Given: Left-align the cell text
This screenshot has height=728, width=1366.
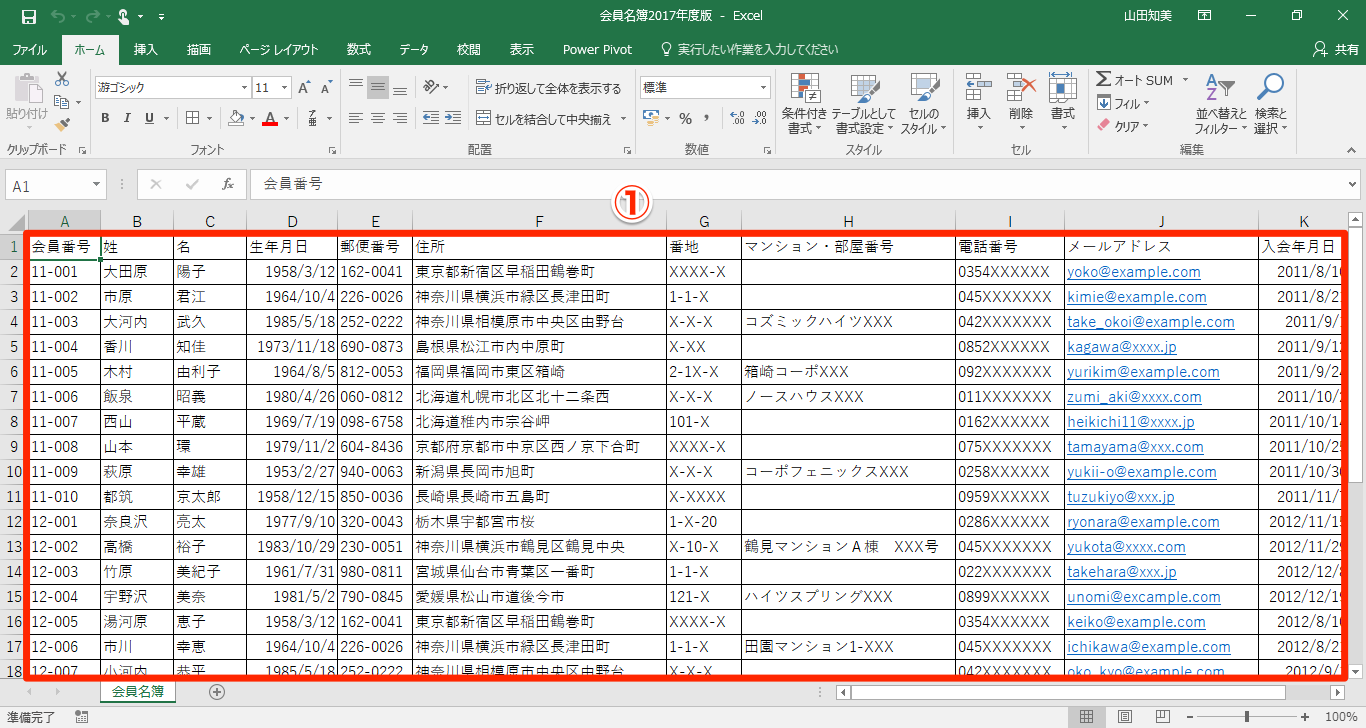Looking at the screenshot, I should click(356, 119).
